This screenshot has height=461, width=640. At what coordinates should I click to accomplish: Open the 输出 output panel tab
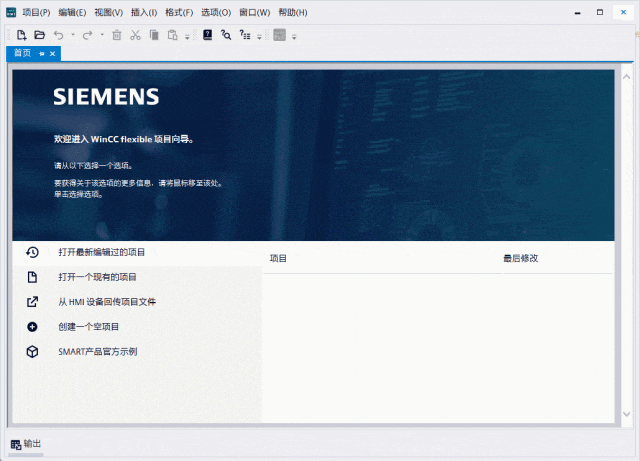tap(26, 444)
